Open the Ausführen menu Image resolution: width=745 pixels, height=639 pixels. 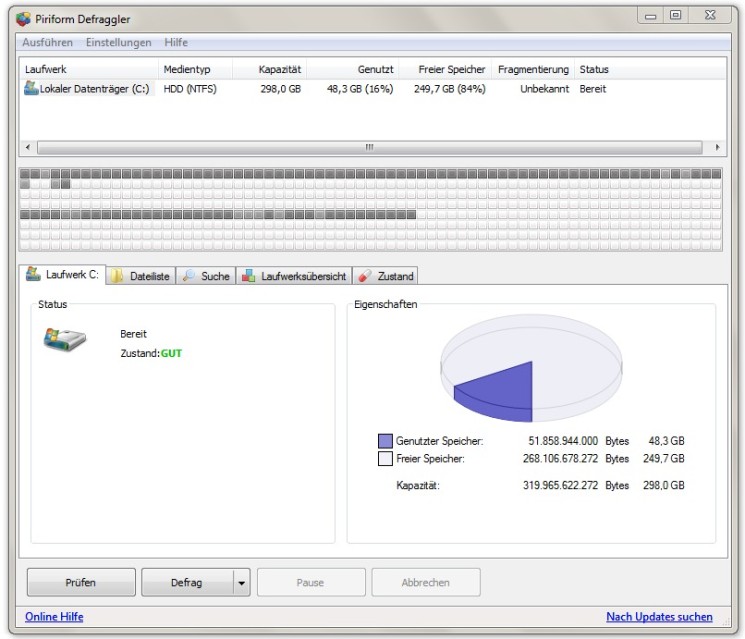(48, 42)
